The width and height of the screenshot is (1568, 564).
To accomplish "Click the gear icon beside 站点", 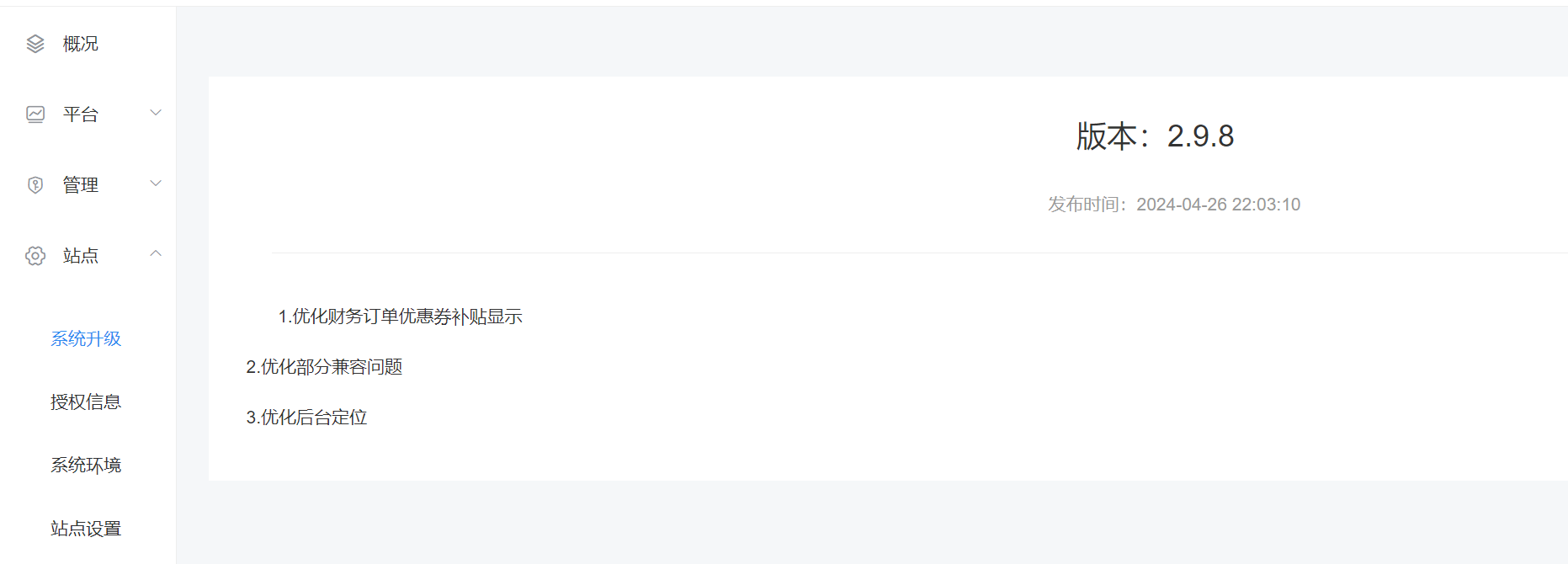I will pyautogui.click(x=35, y=256).
